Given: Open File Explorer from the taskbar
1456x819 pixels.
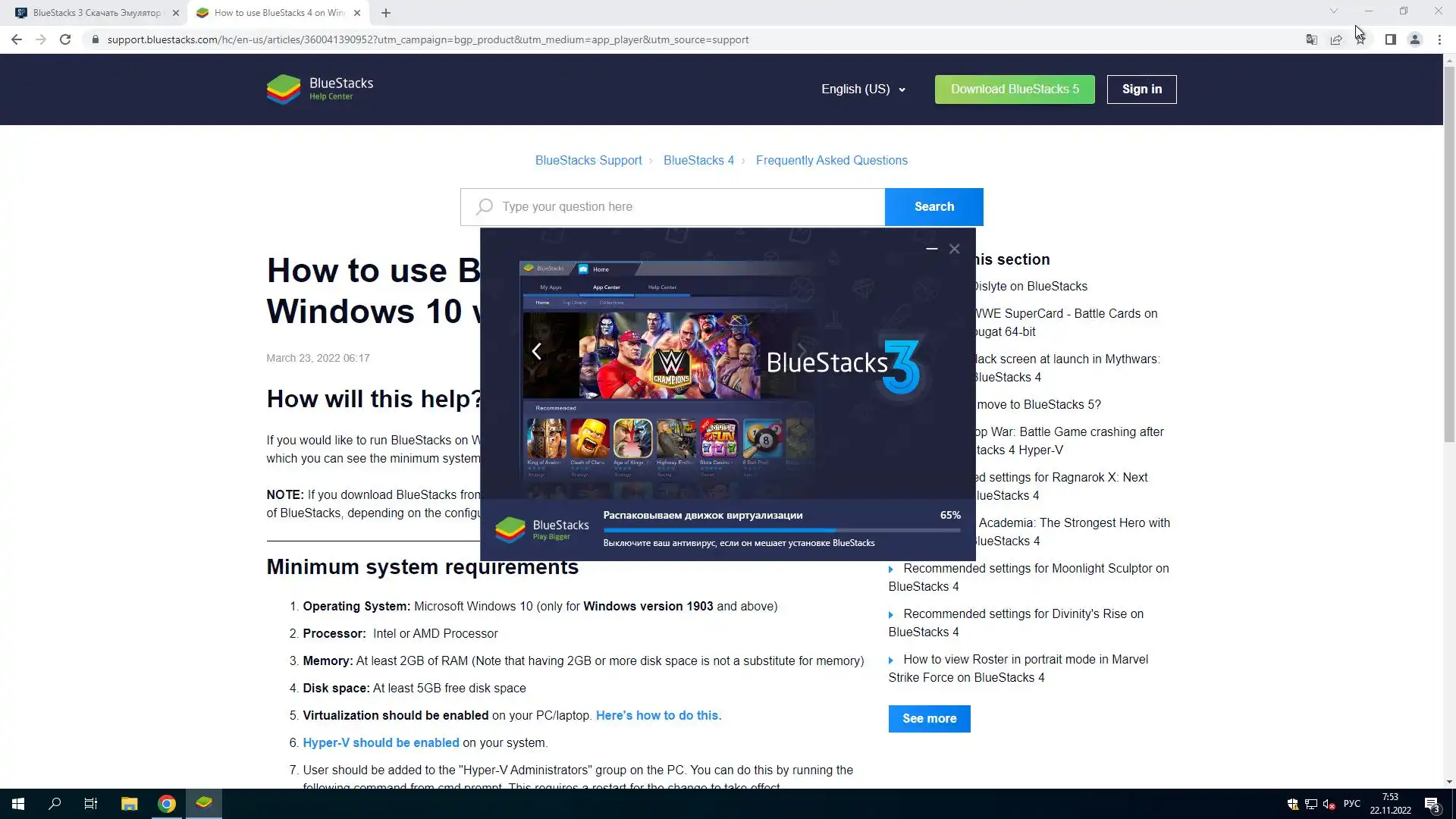Looking at the screenshot, I should (129, 804).
